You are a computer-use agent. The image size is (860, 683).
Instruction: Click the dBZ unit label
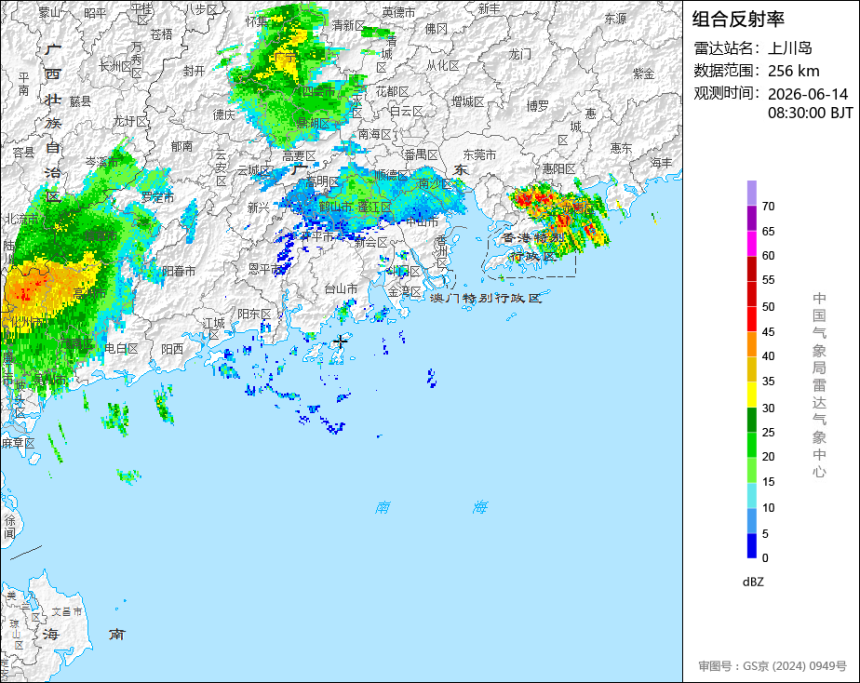tap(752, 582)
